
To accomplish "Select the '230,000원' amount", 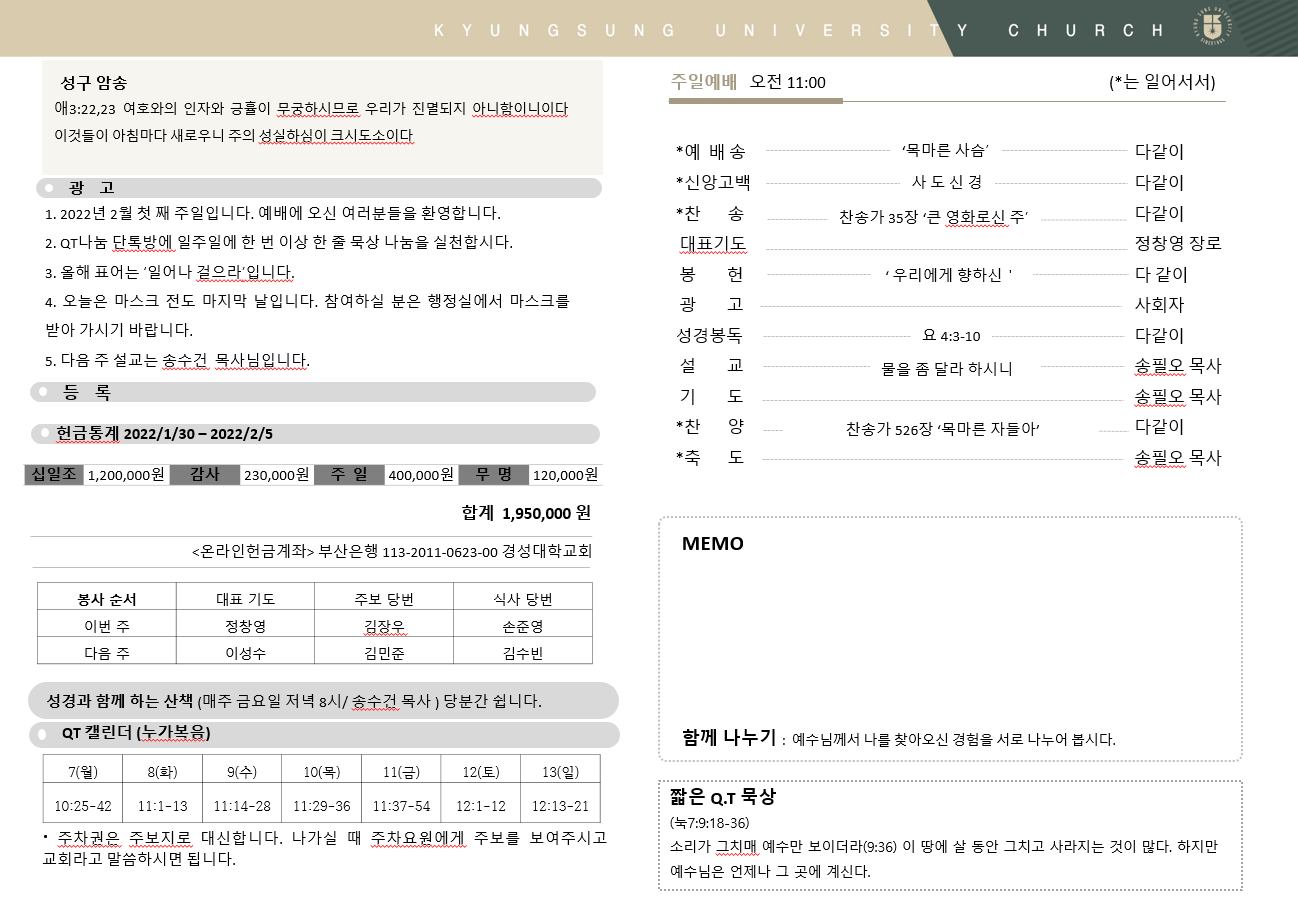I will (x=277, y=475).
